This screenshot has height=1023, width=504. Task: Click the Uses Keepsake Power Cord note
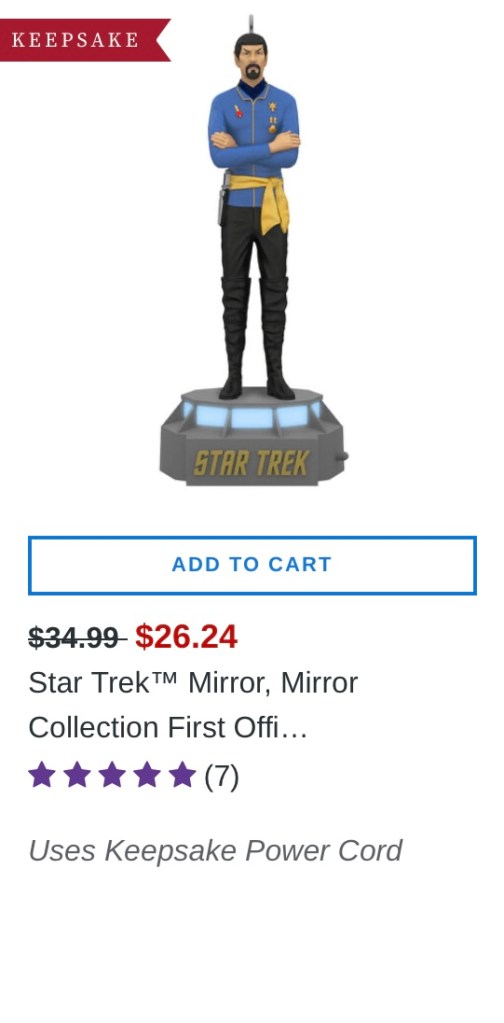[x=215, y=851]
